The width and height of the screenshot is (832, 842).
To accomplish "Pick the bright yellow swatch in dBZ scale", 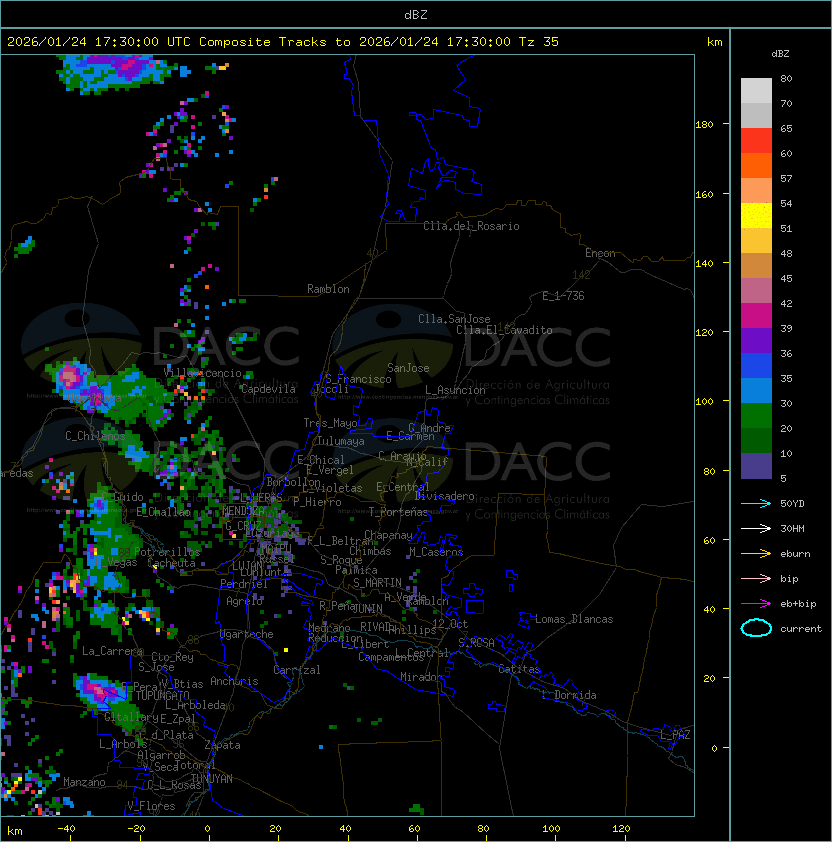I will tap(756, 216).
